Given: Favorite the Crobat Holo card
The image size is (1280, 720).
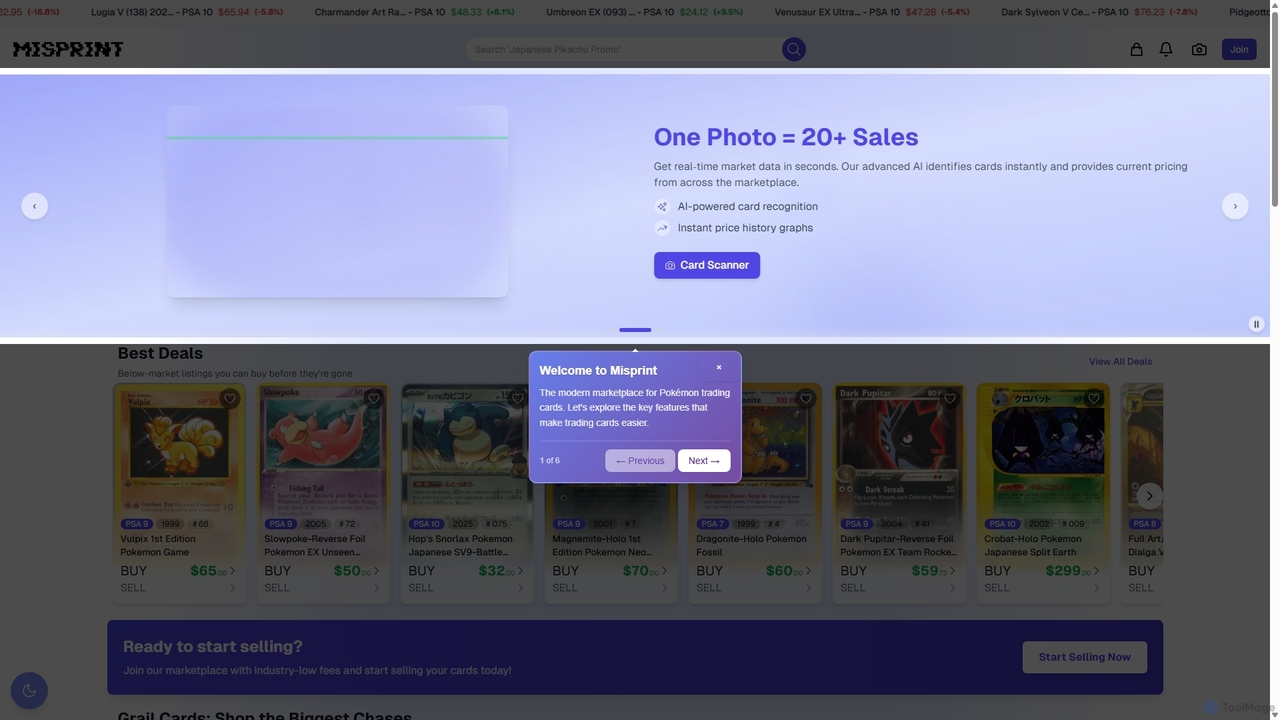Looking at the screenshot, I should 1094,399.
